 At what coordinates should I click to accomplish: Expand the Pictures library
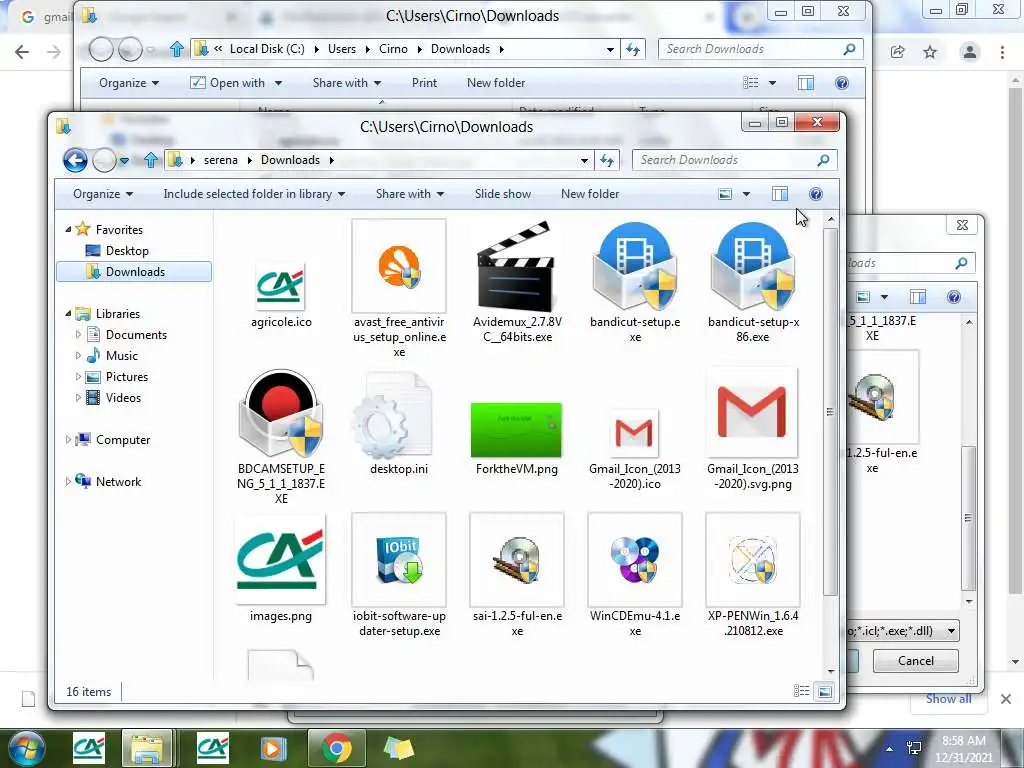coord(78,376)
